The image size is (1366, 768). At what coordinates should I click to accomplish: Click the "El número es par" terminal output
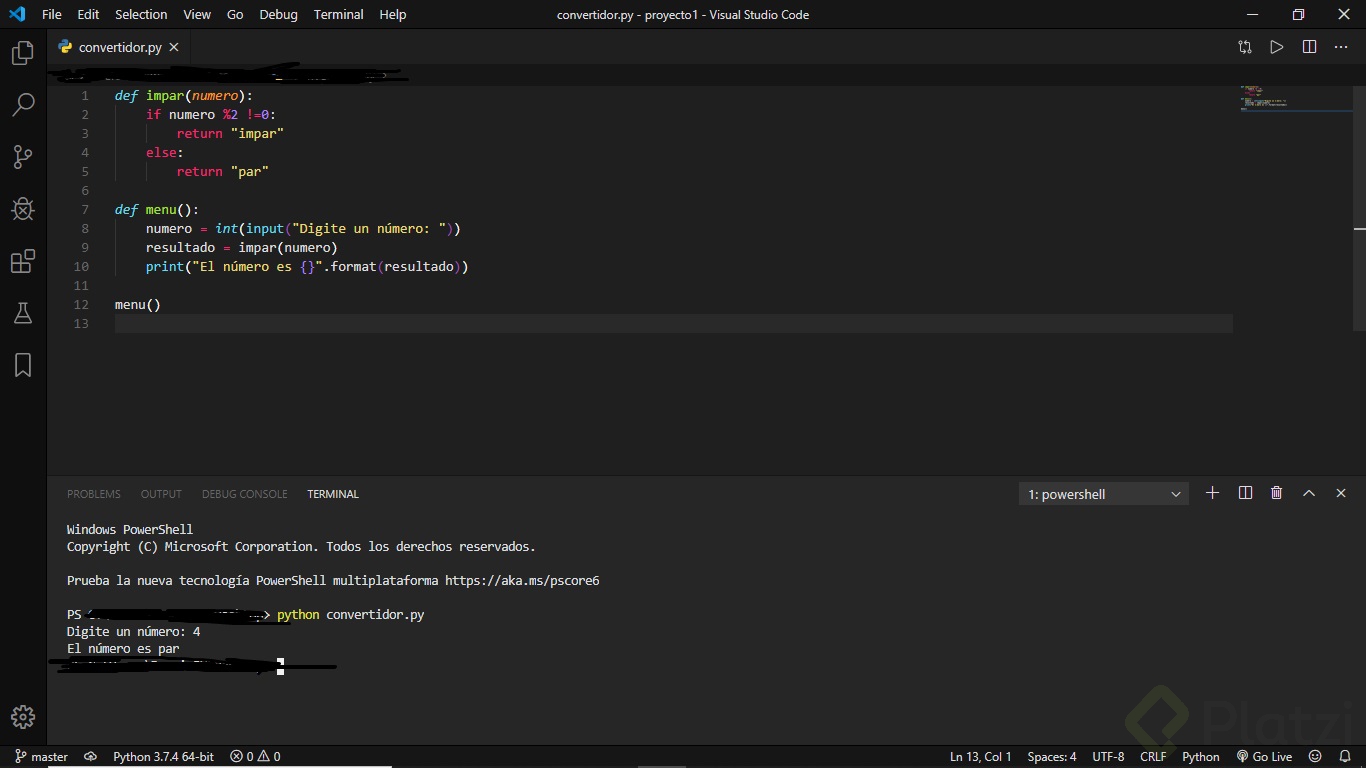pyautogui.click(x=123, y=649)
